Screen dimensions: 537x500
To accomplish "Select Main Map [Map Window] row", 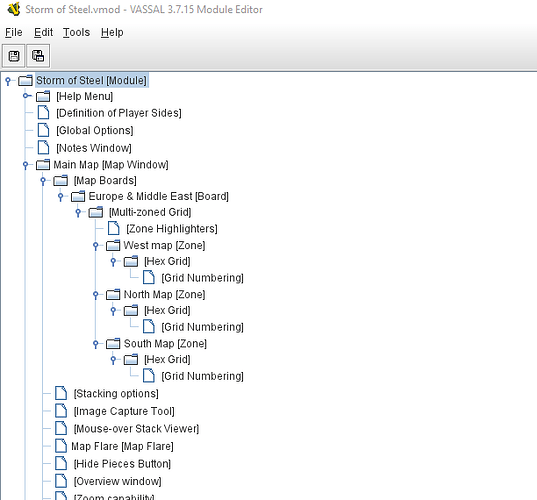I will point(111,165).
